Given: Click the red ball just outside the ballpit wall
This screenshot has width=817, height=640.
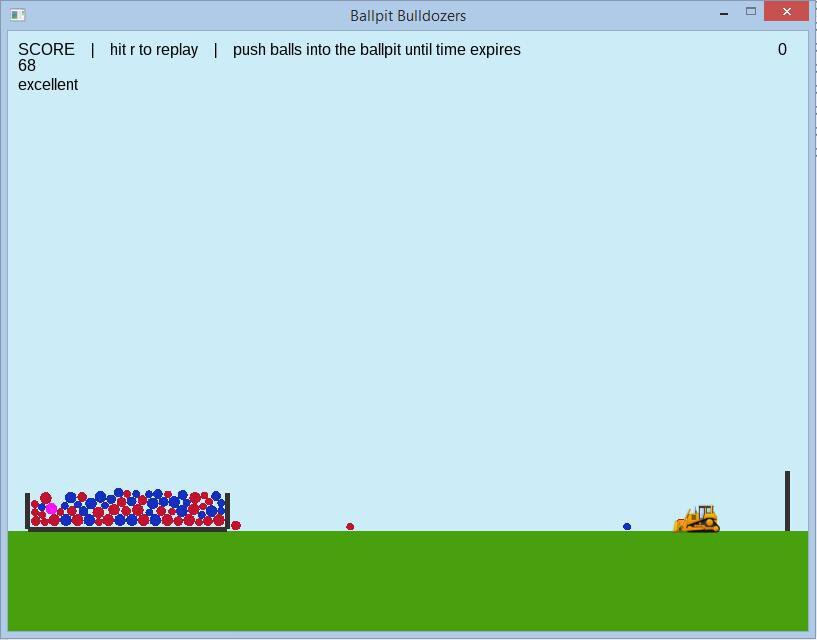Looking at the screenshot, I should click(236, 525).
